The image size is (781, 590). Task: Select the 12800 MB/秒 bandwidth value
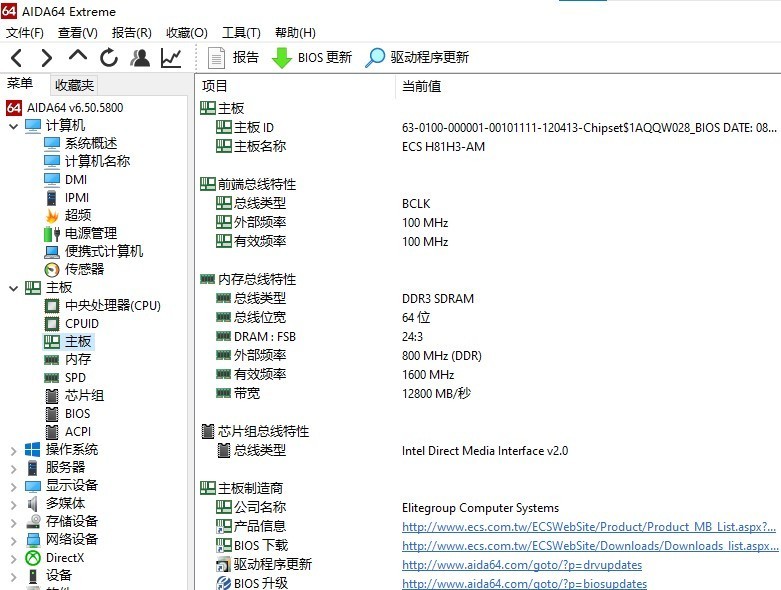(x=436, y=393)
